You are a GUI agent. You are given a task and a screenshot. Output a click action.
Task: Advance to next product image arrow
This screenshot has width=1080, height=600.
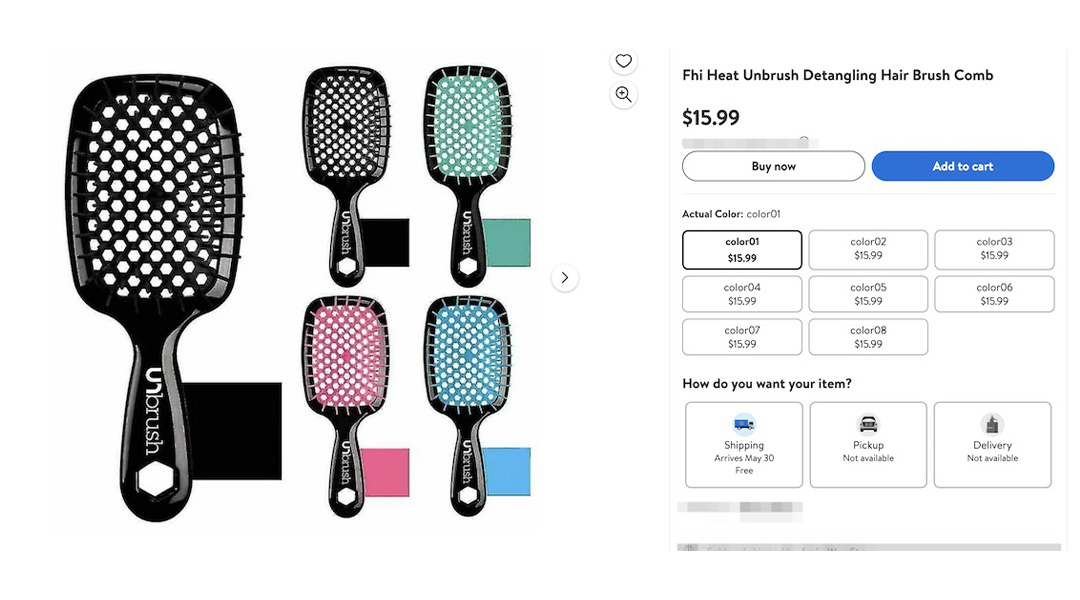[565, 278]
